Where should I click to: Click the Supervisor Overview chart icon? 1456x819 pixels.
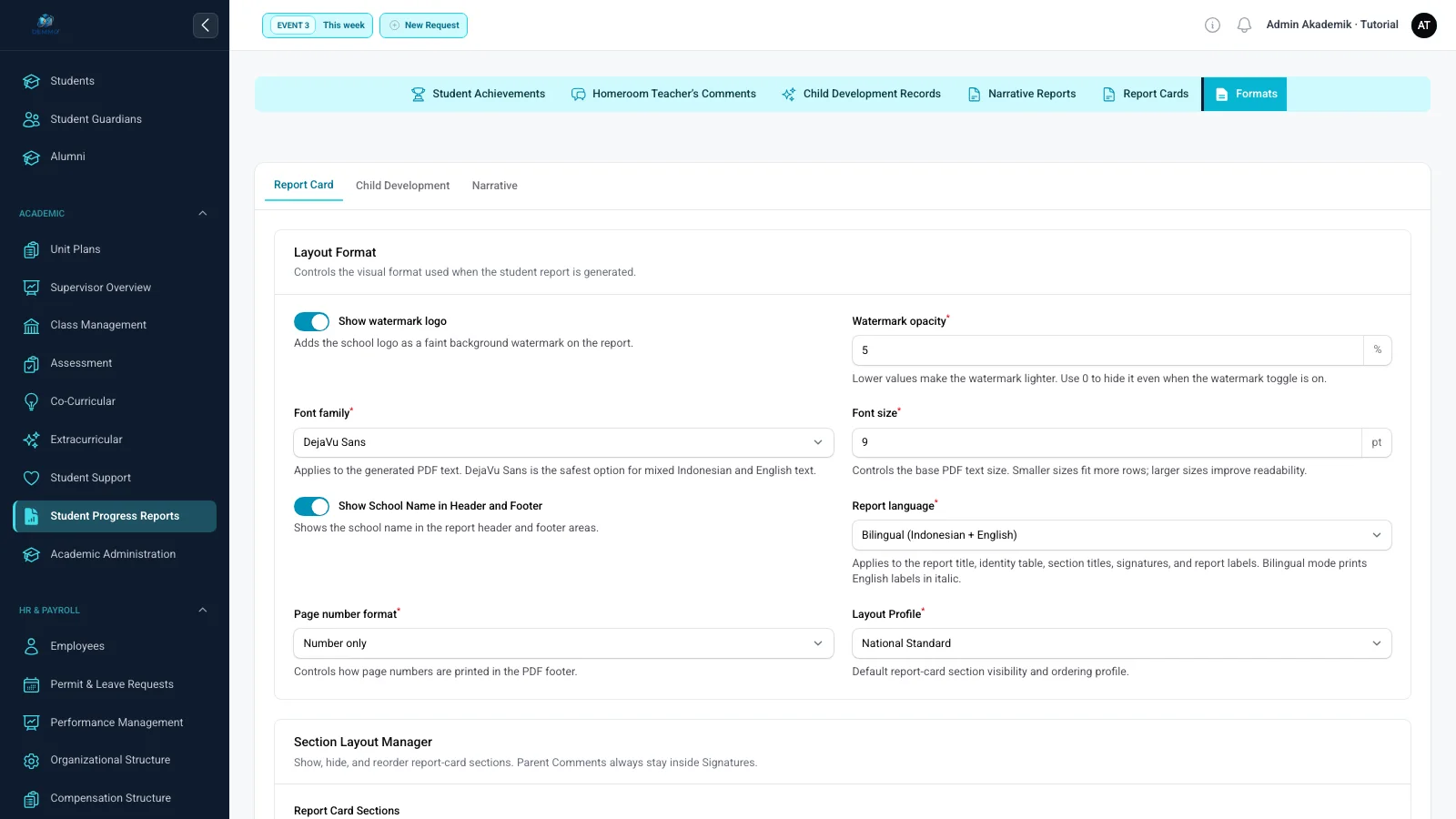[x=31, y=288]
